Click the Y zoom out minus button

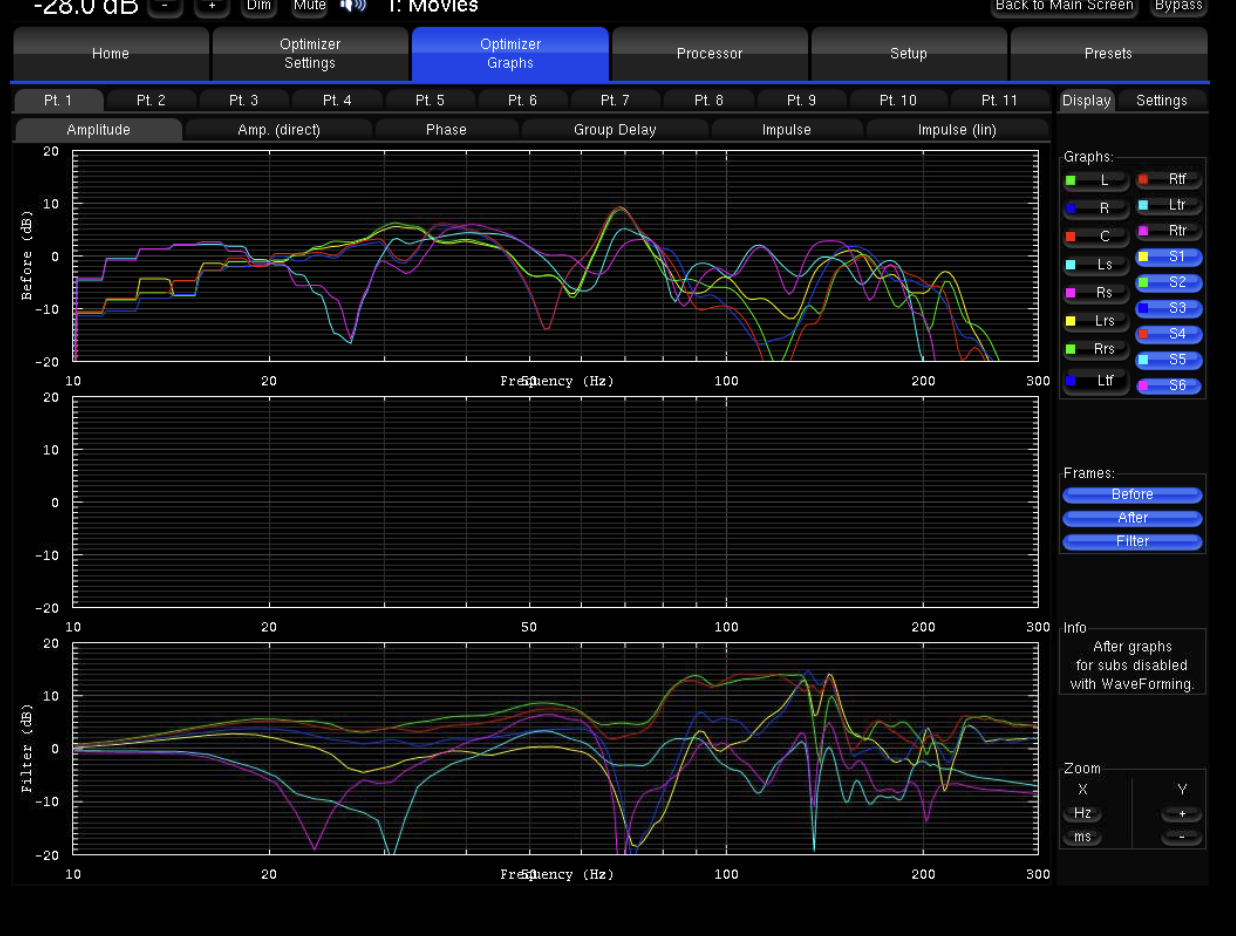click(1182, 837)
